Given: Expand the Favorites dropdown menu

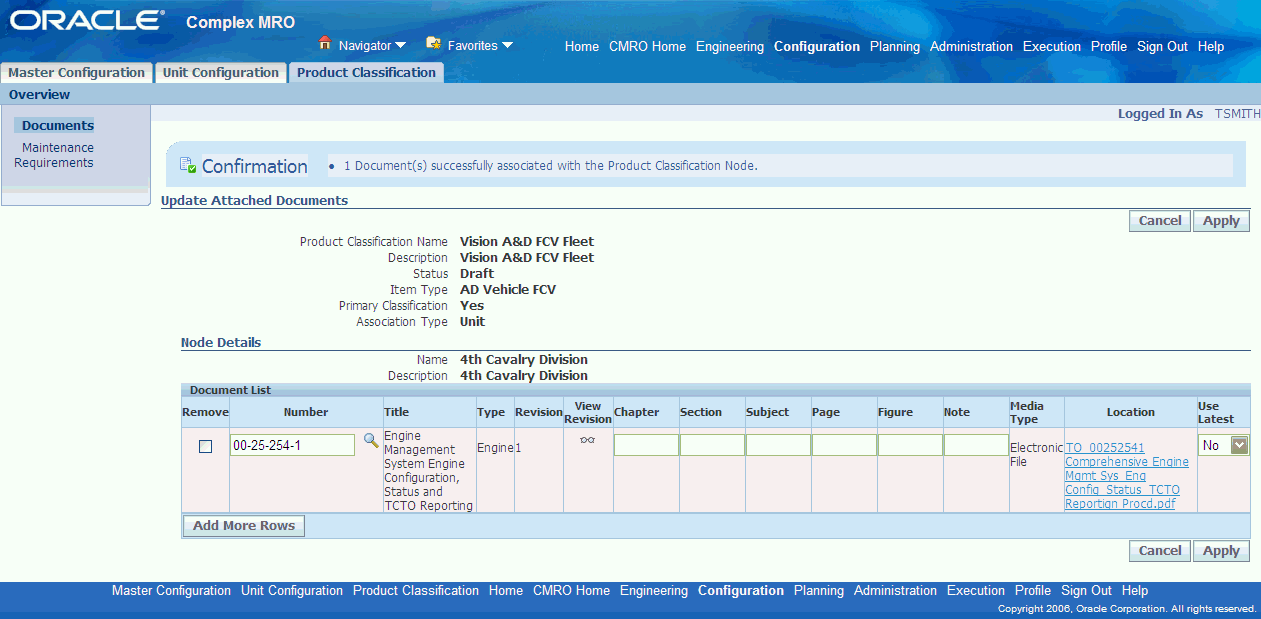Looking at the screenshot, I should (507, 46).
